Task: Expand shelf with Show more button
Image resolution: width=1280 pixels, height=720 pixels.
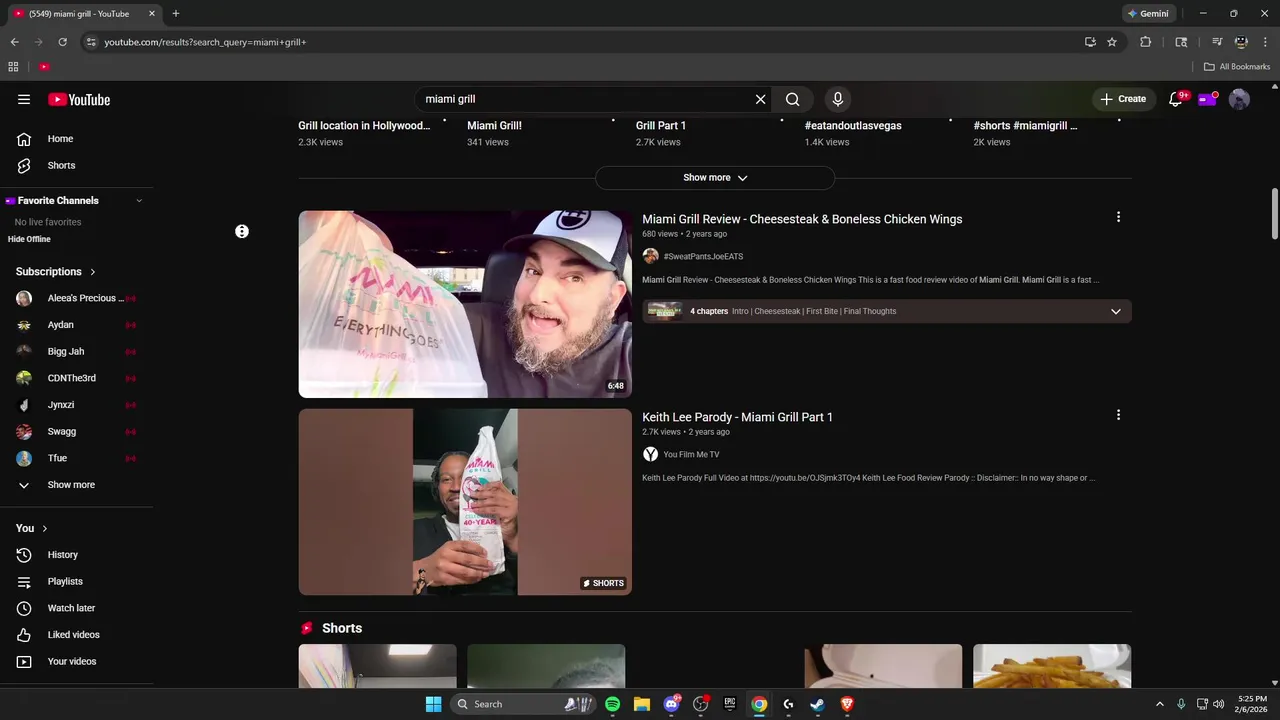Action: point(715,178)
